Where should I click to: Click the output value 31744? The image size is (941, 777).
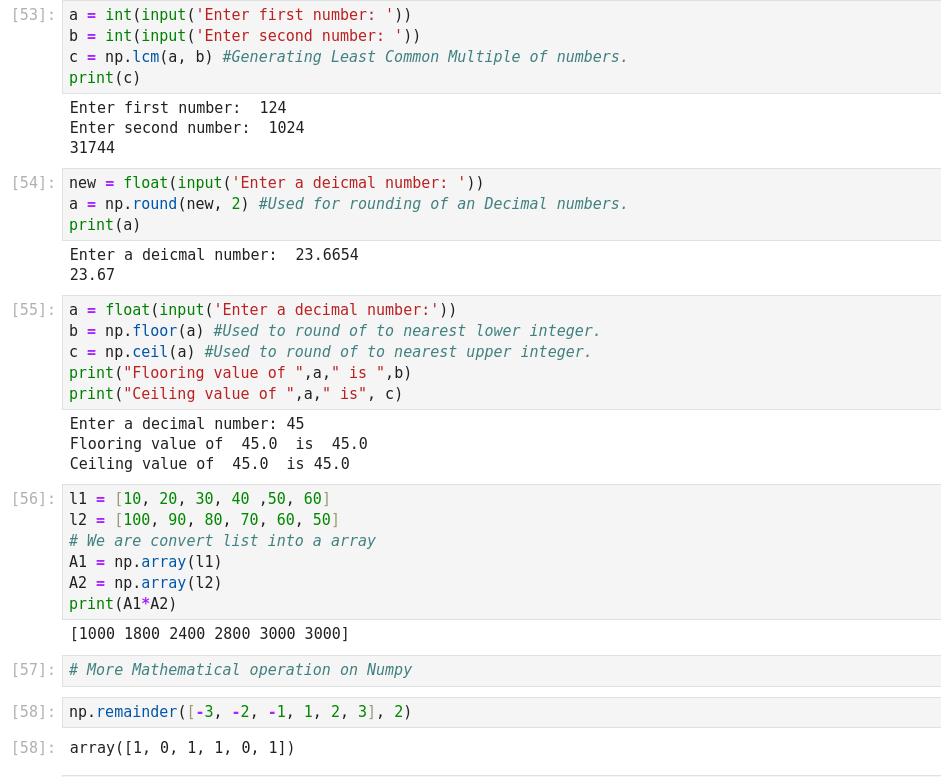(92, 148)
